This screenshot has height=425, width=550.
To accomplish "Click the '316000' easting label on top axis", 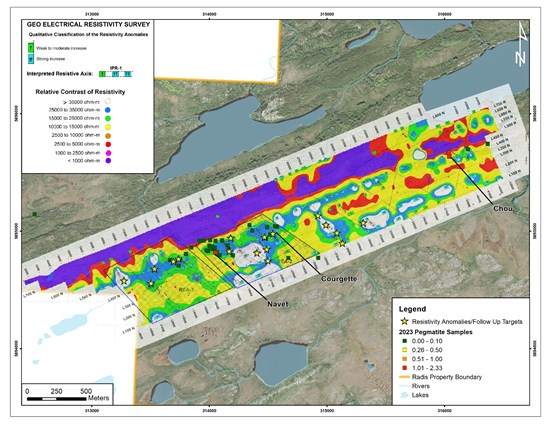I will pos(444,14).
